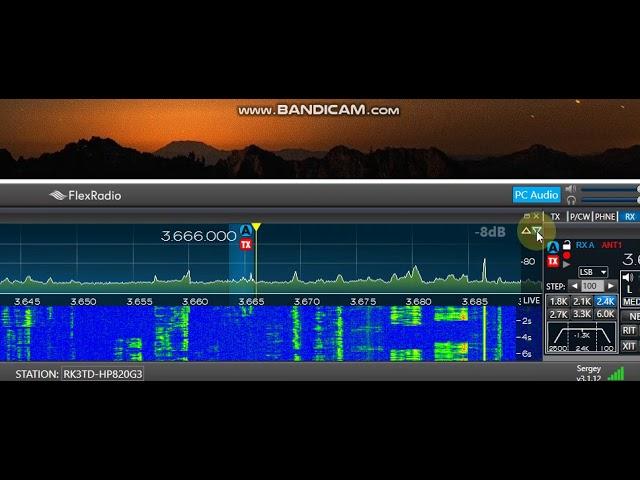The height and width of the screenshot is (480, 640).
Task: Open the TX tab in the right panel
Action: 555,217
